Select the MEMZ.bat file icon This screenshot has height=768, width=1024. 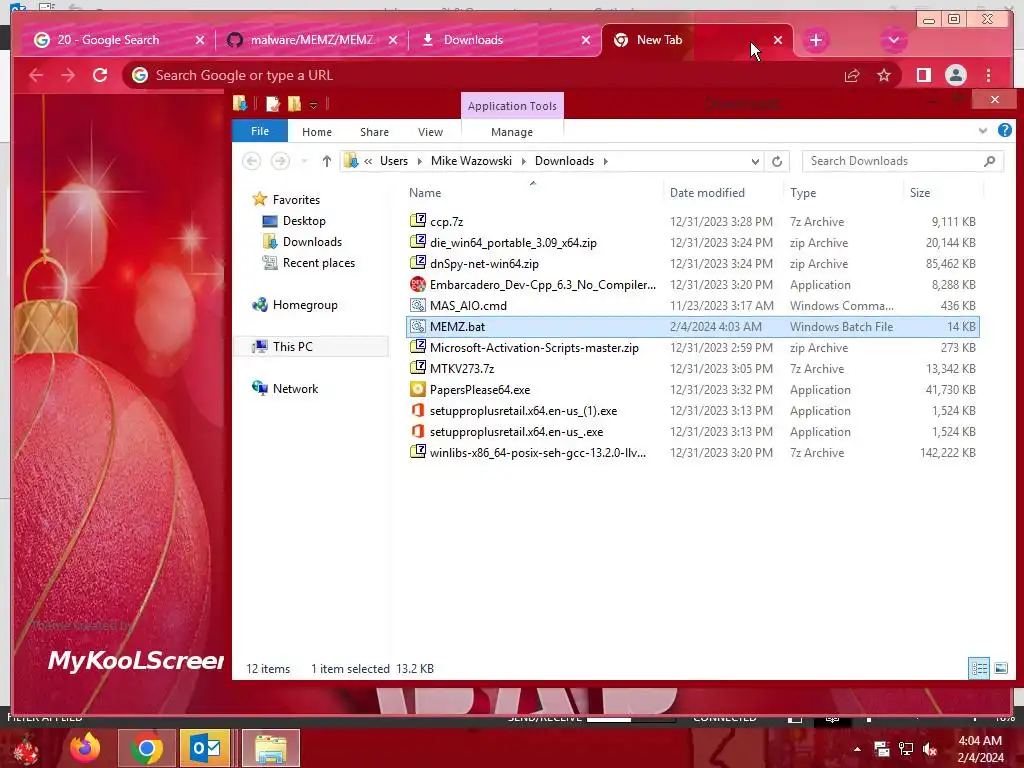click(x=417, y=326)
